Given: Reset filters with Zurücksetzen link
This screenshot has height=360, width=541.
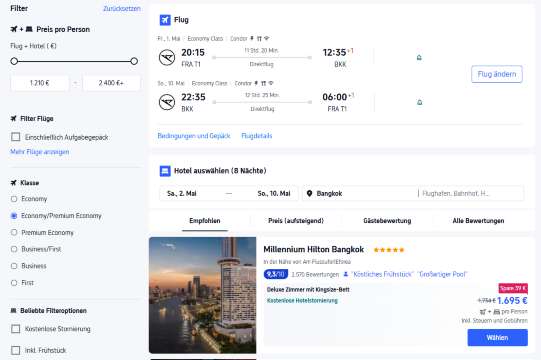Looking at the screenshot, I should (x=122, y=9).
